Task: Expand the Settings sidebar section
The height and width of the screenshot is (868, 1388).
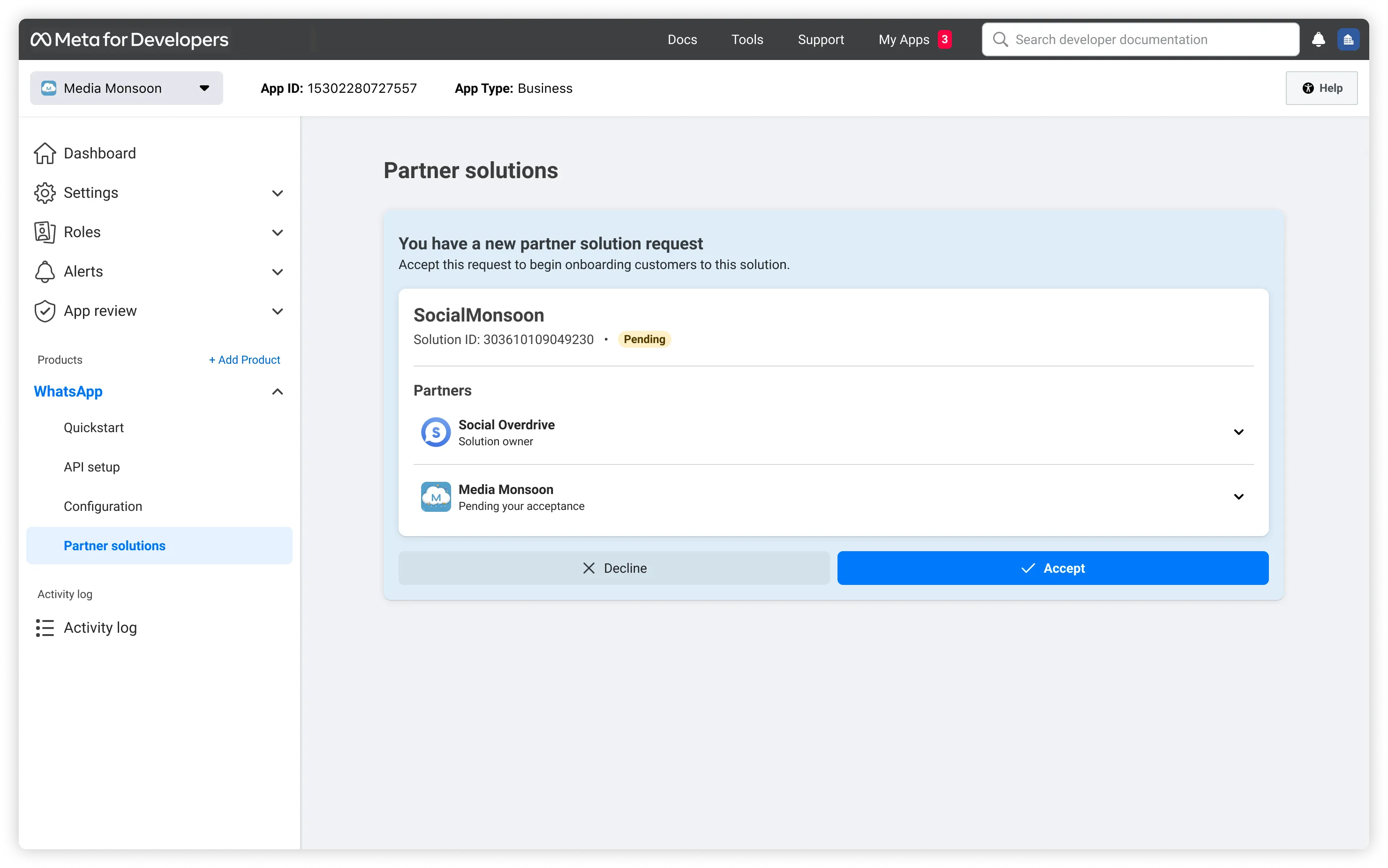Action: (x=278, y=193)
